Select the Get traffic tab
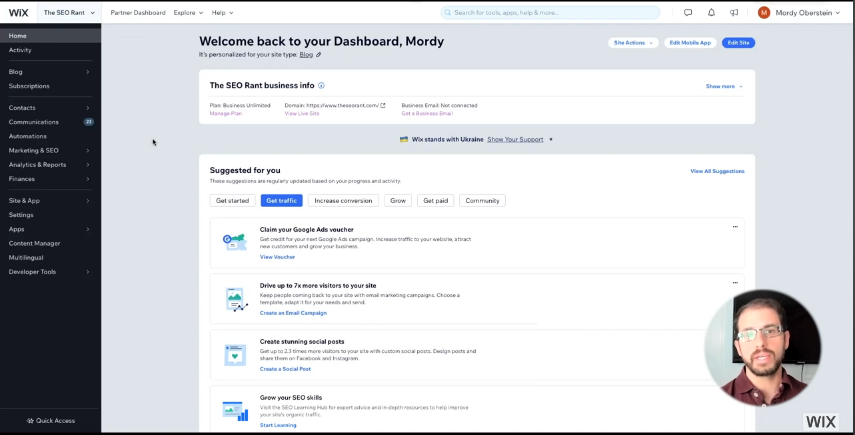Image resolution: width=855 pixels, height=435 pixels. pos(281,201)
